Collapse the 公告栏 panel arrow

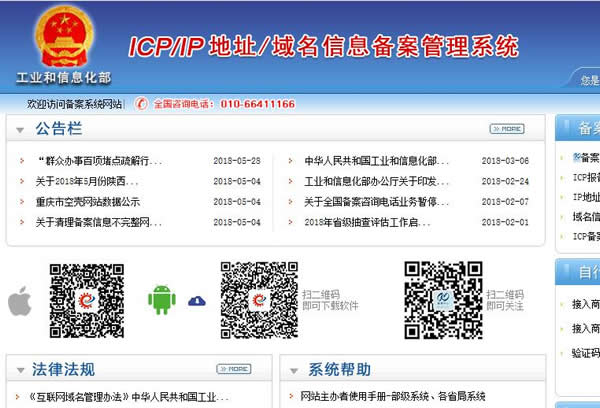pyautogui.click(x=21, y=129)
